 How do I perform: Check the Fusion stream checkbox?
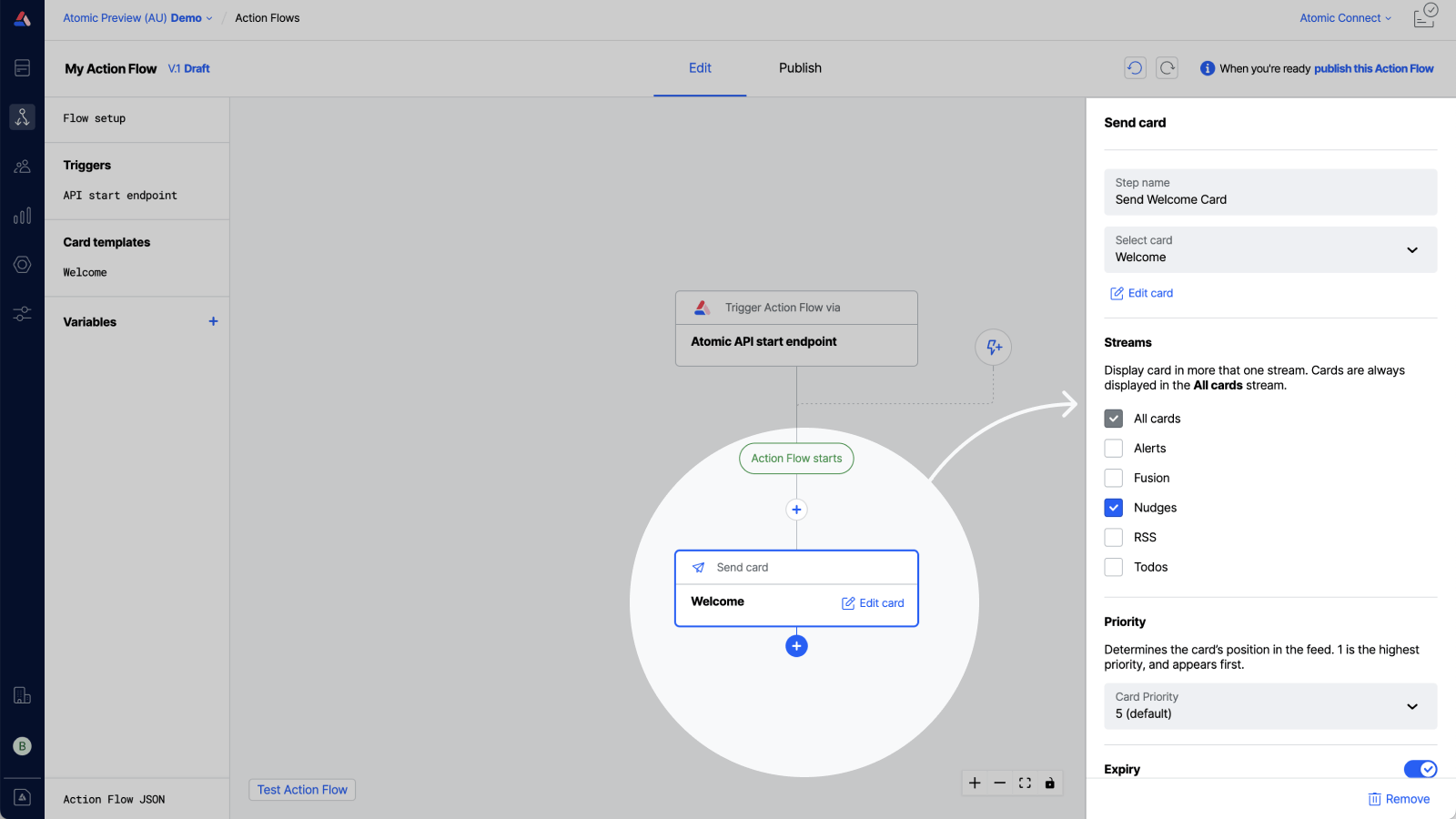tap(1114, 478)
